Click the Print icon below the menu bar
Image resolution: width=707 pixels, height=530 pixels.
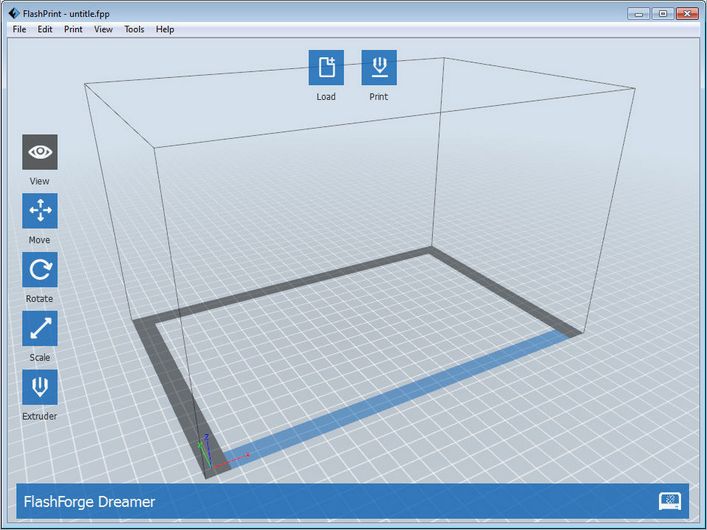[378, 68]
